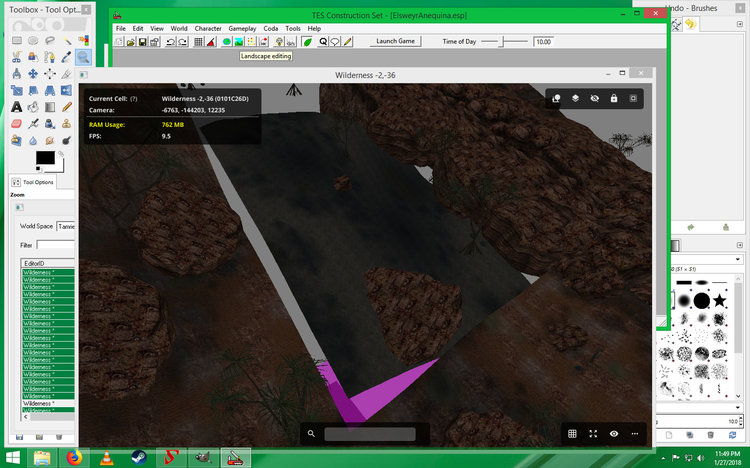Open the lower dropdown below brush grid
Screen dimensions: 750x468
click(738, 407)
